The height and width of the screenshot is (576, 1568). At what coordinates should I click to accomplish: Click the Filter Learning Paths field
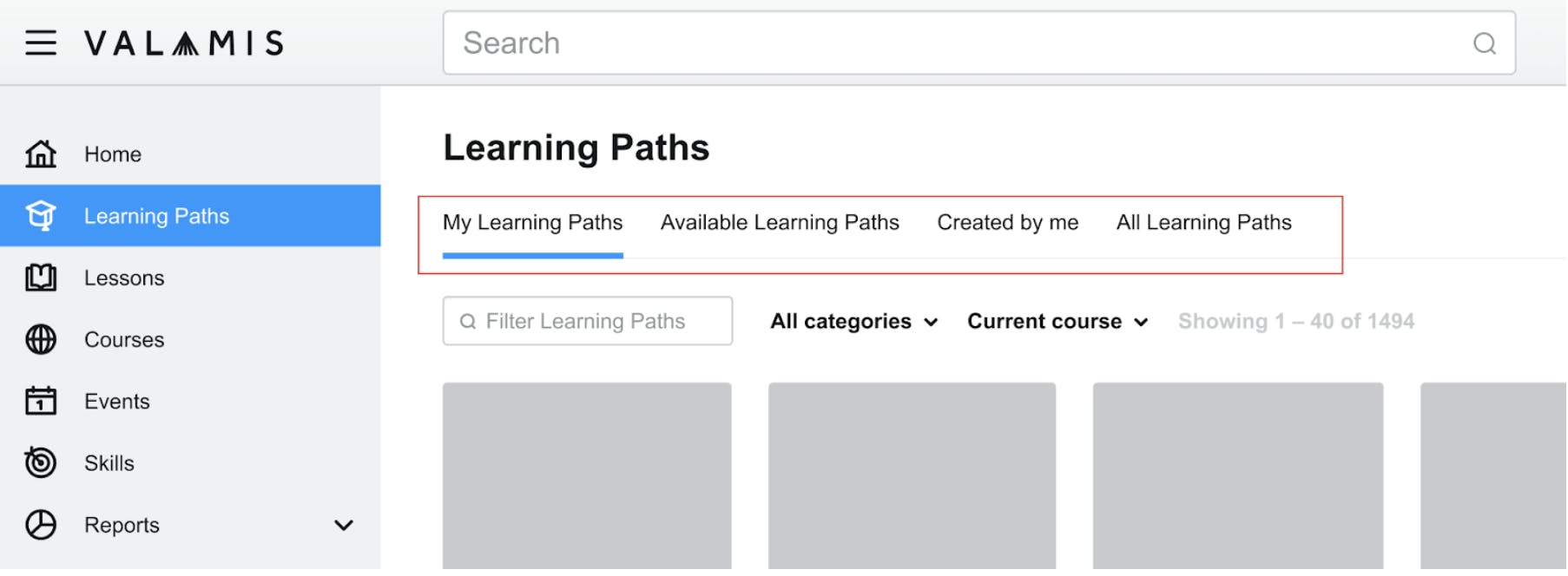pyautogui.click(x=588, y=321)
